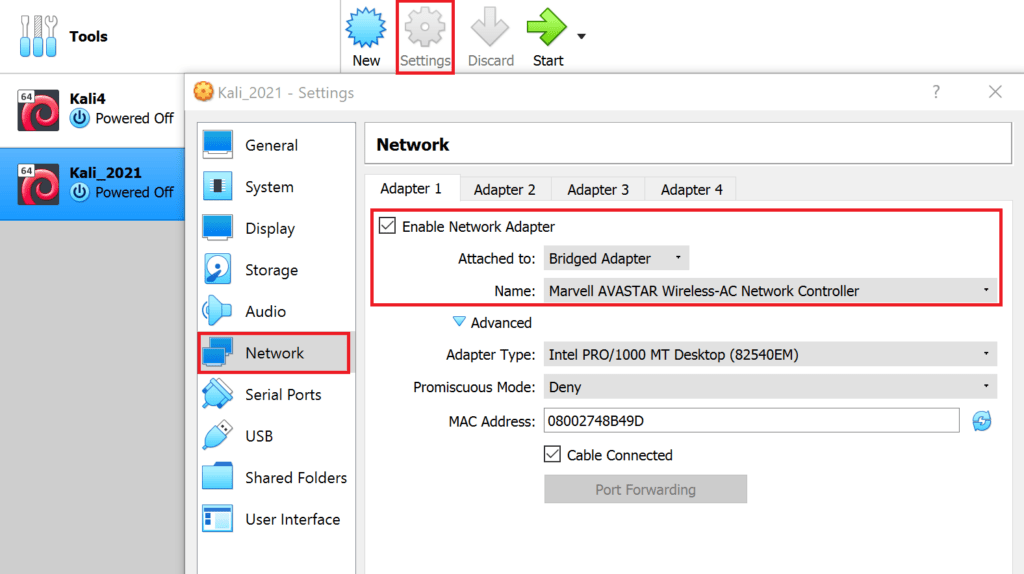Viewport: 1024px width, 574px height.
Task: Select the Display label in sidebar
Action: (270, 229)
